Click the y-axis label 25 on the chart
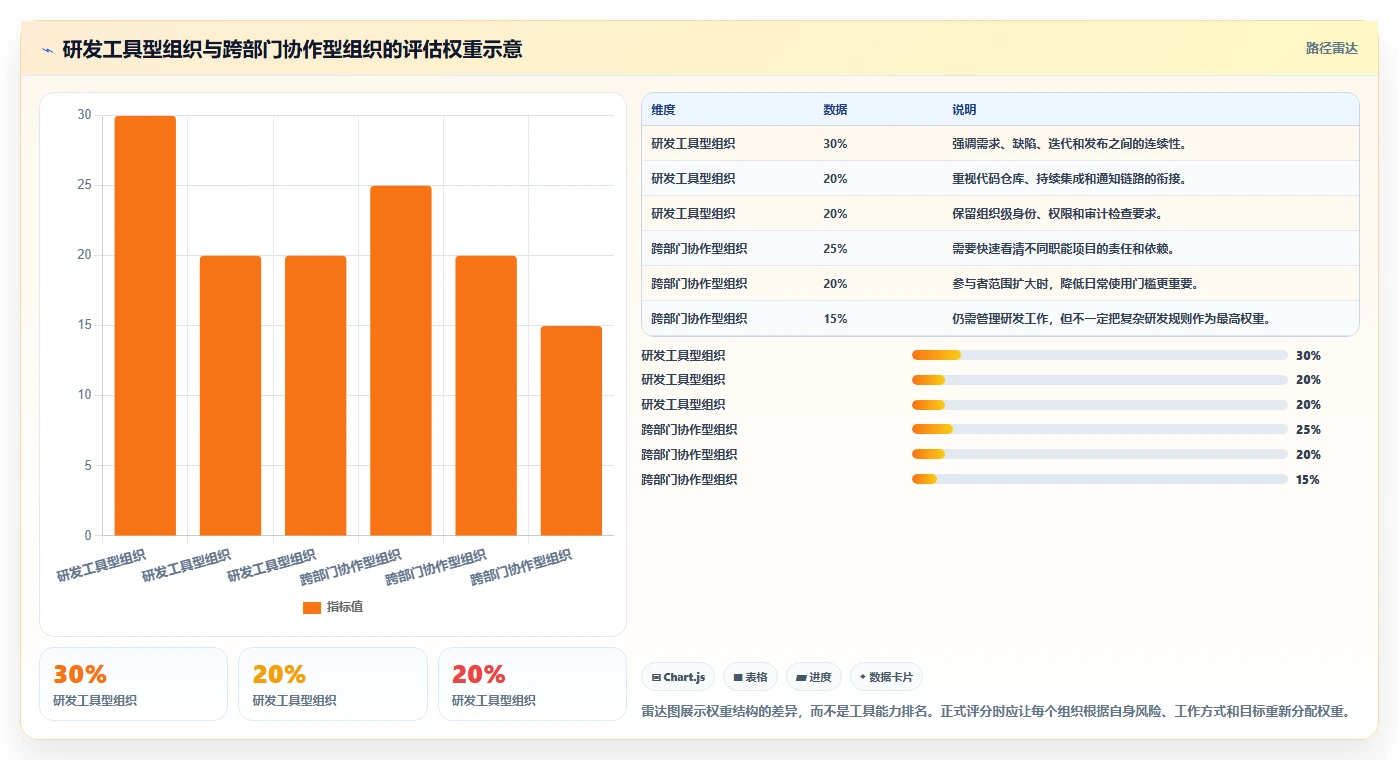This screenshot has height=760, width=1399. point(84,185)
